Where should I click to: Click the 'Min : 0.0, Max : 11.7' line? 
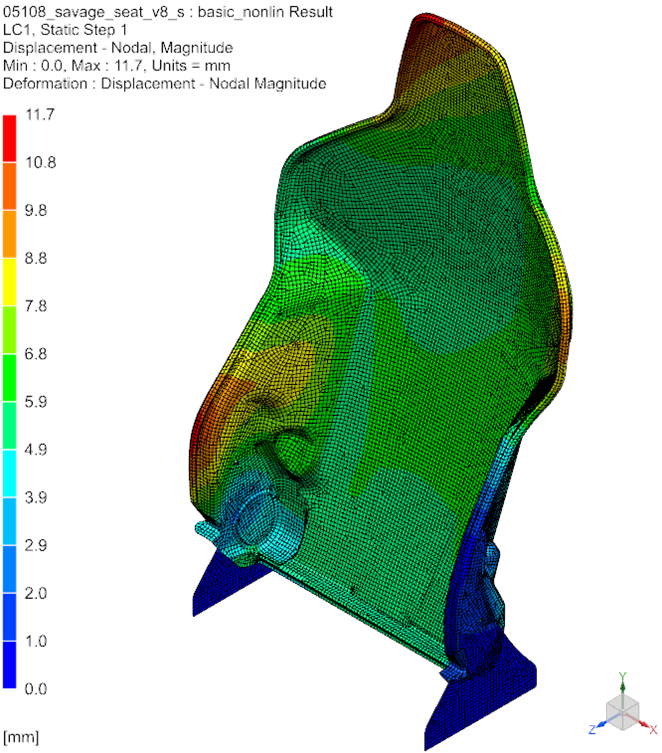click(116, 65)
